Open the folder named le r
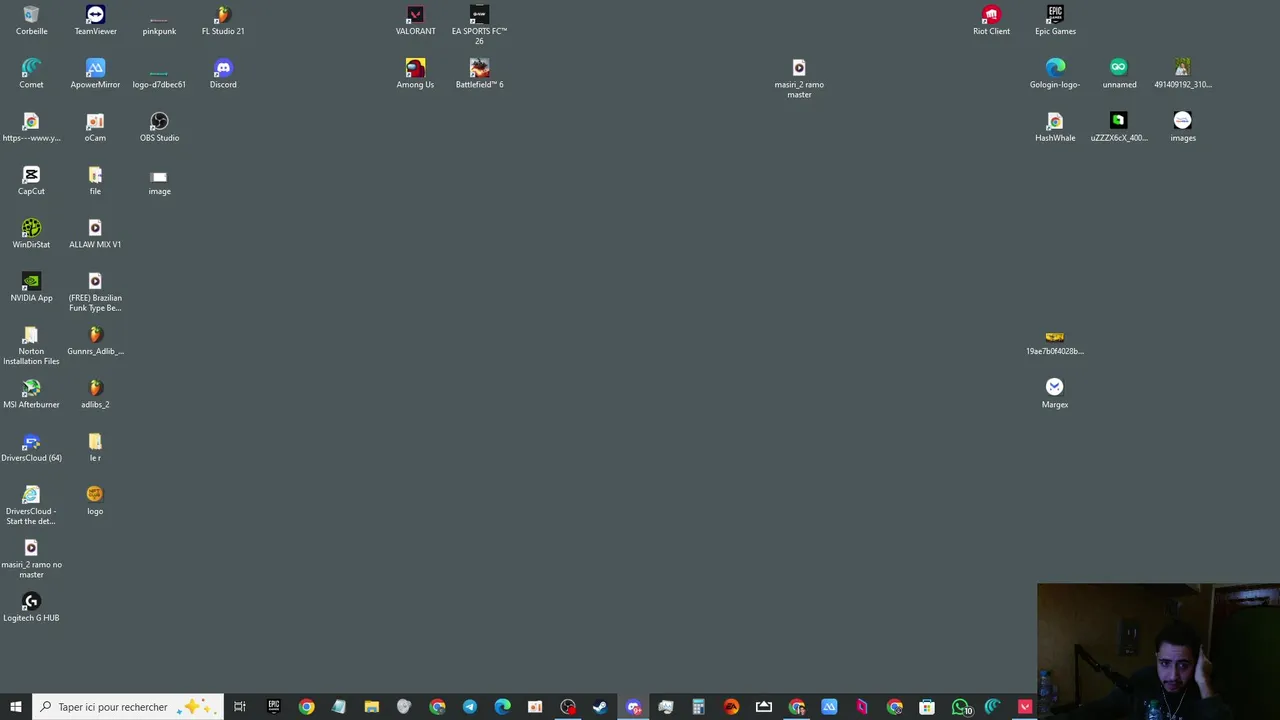 click(x=95, y=447)
